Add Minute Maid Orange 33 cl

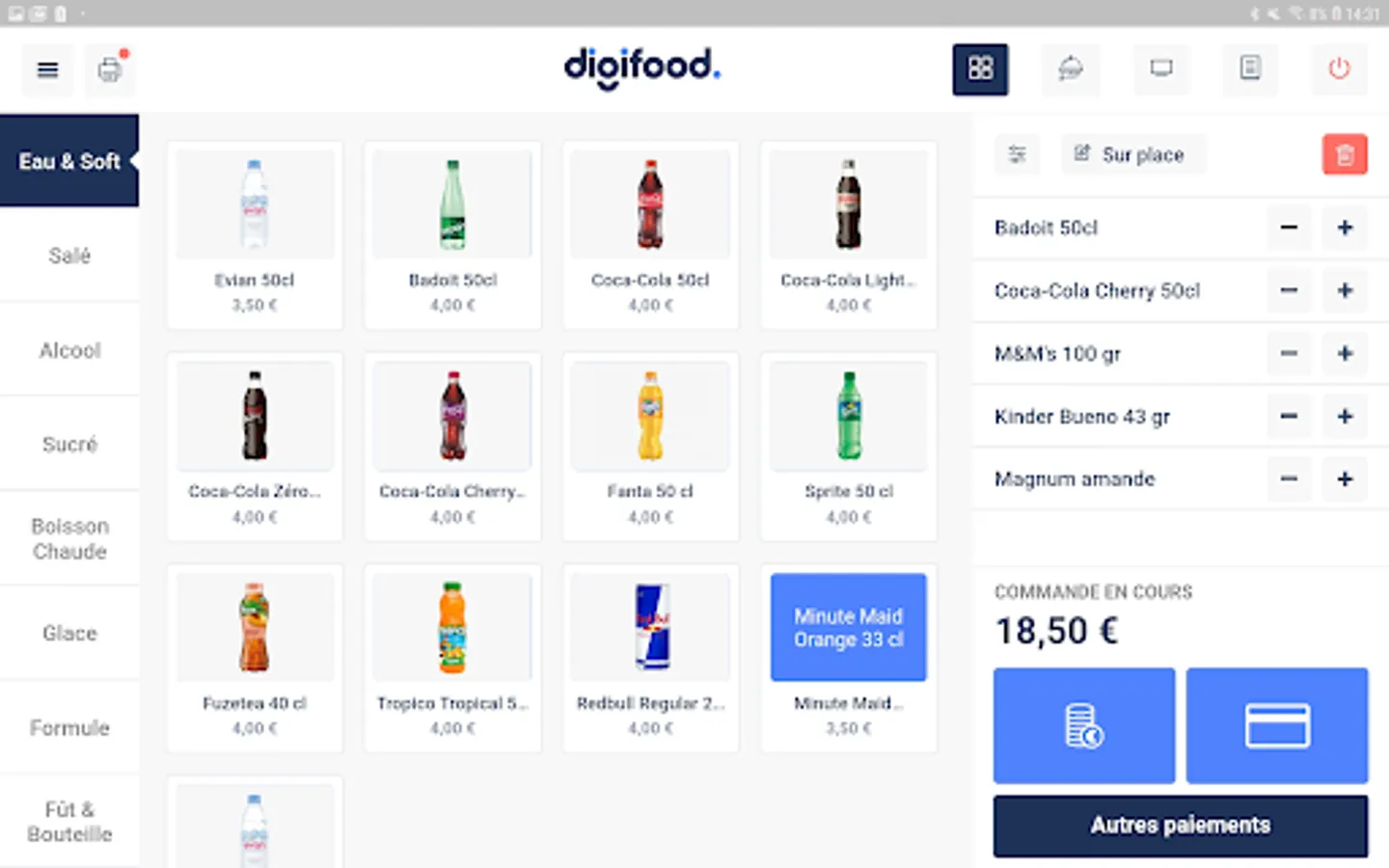(x=848, y=659)
